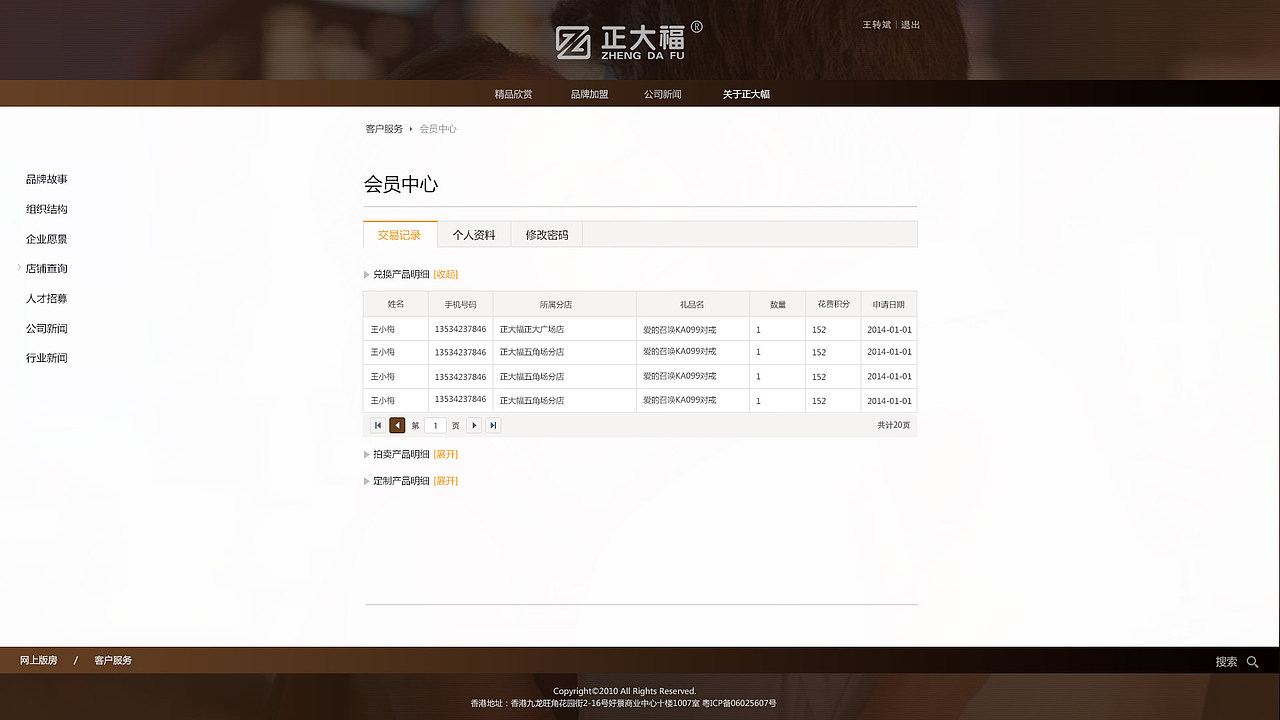
Task: Expand 定制产品明细 section
Action: coord(445,480)
